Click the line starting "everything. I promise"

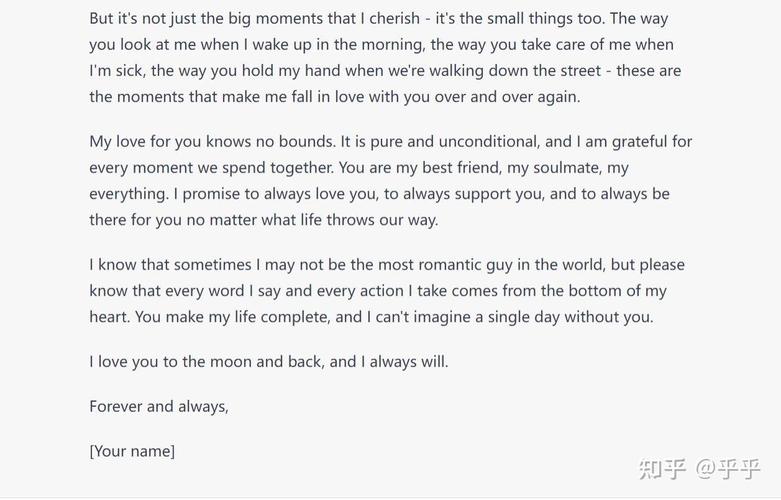coord(379,193)
